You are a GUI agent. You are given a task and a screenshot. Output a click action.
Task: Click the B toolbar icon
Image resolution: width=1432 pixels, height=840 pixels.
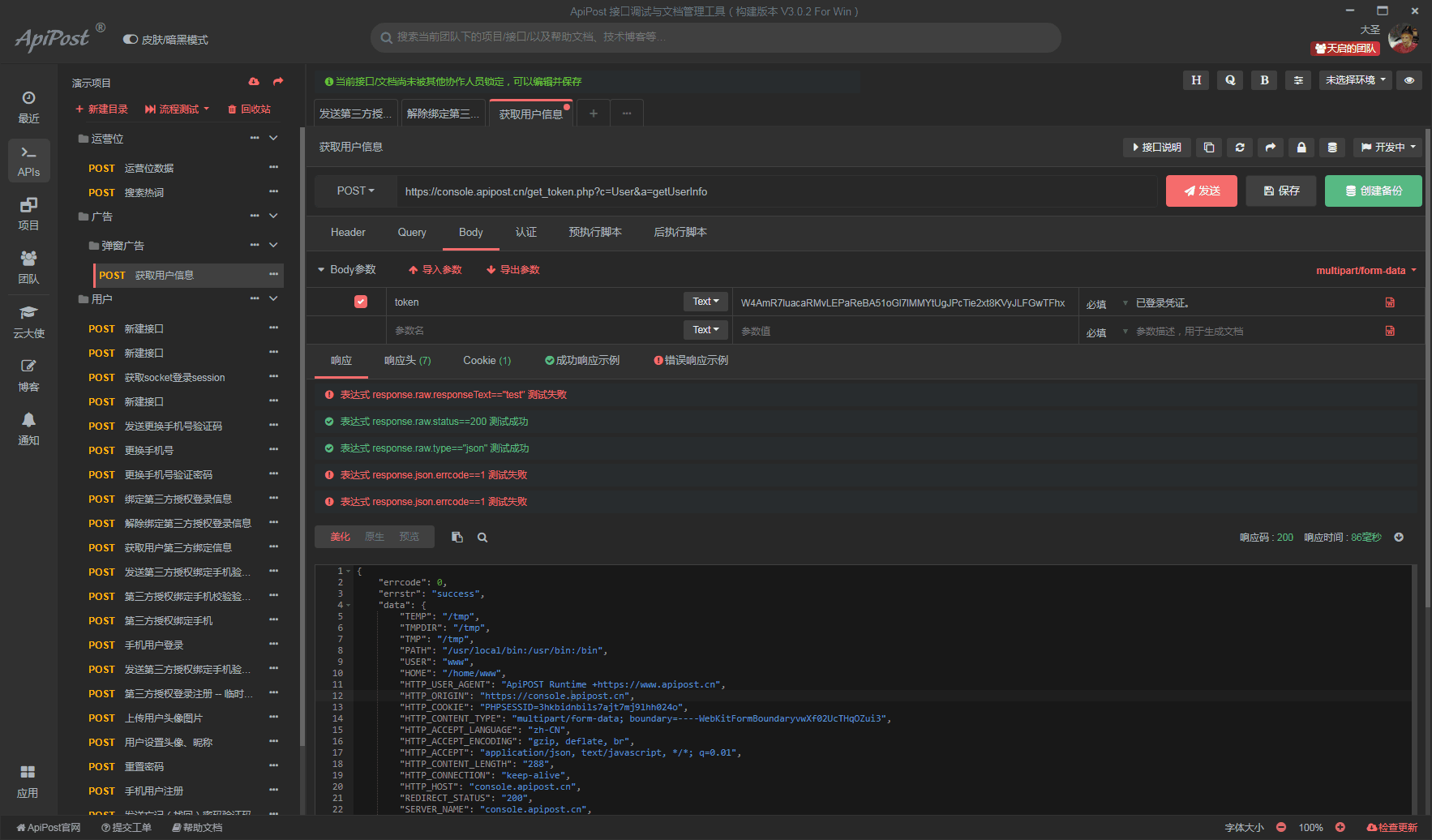1264,80
